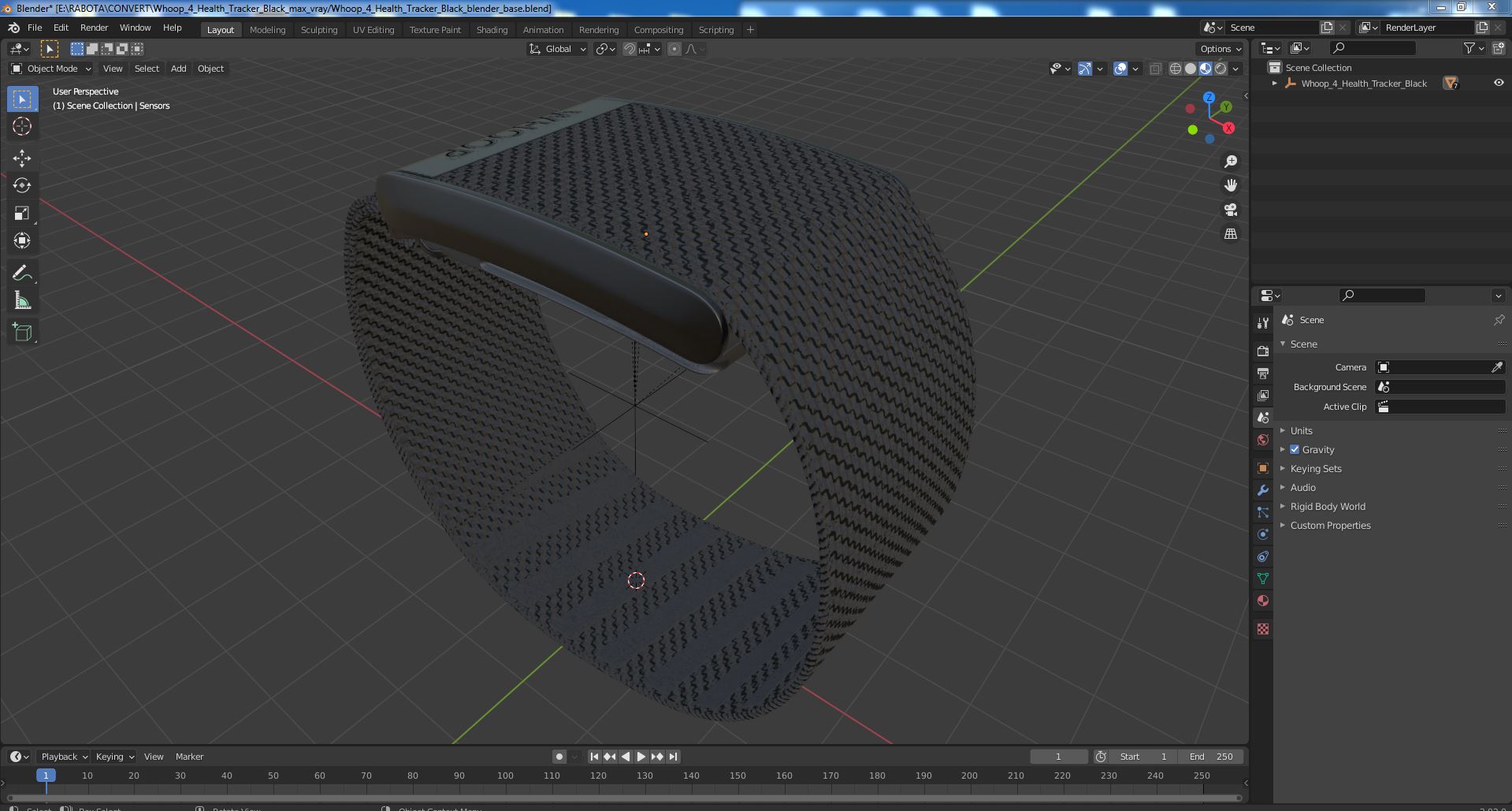
Task: Open the Playback dropdown
Action: [65, 757]
